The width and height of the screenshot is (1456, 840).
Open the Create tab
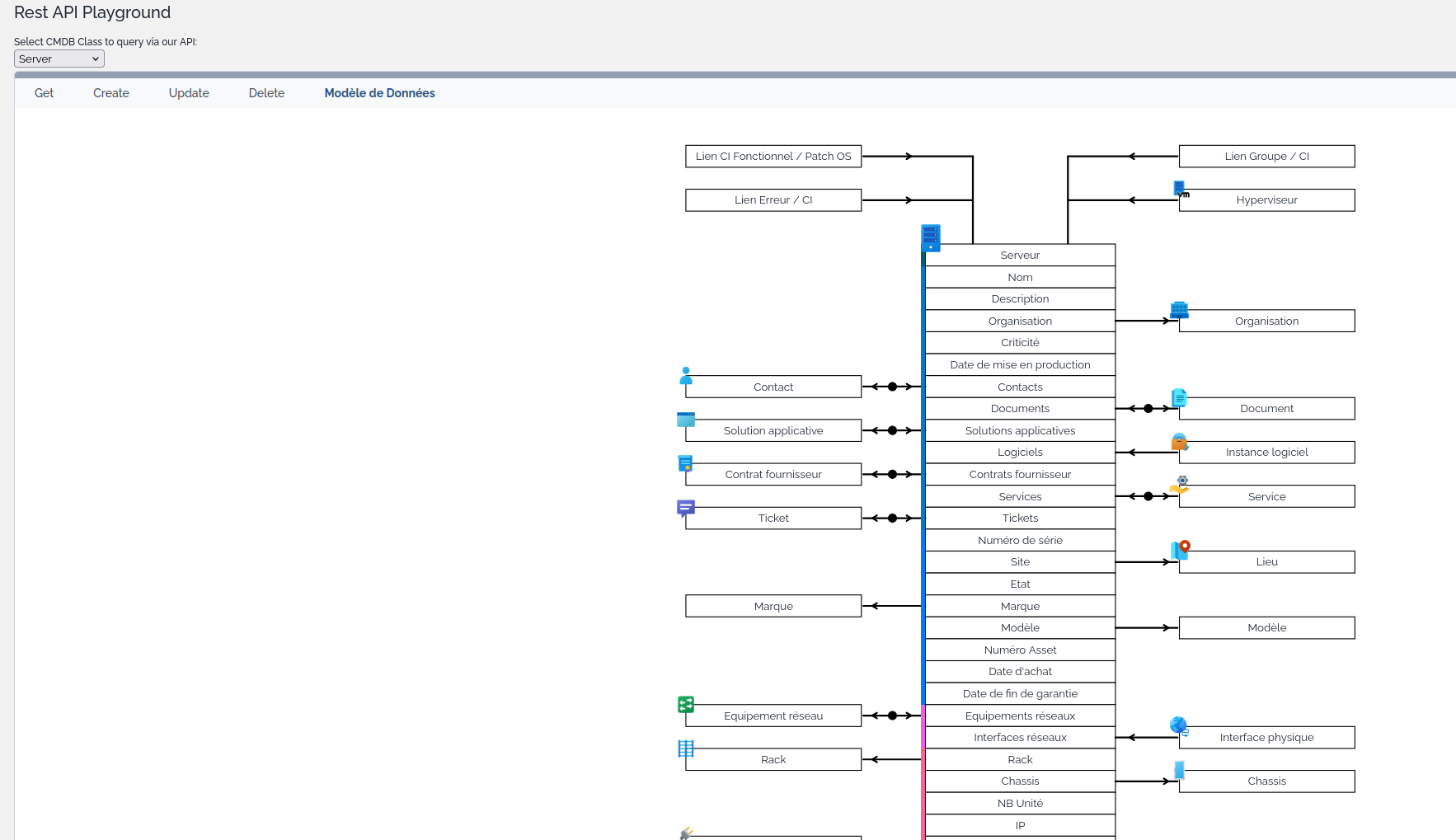coord(111,93)
